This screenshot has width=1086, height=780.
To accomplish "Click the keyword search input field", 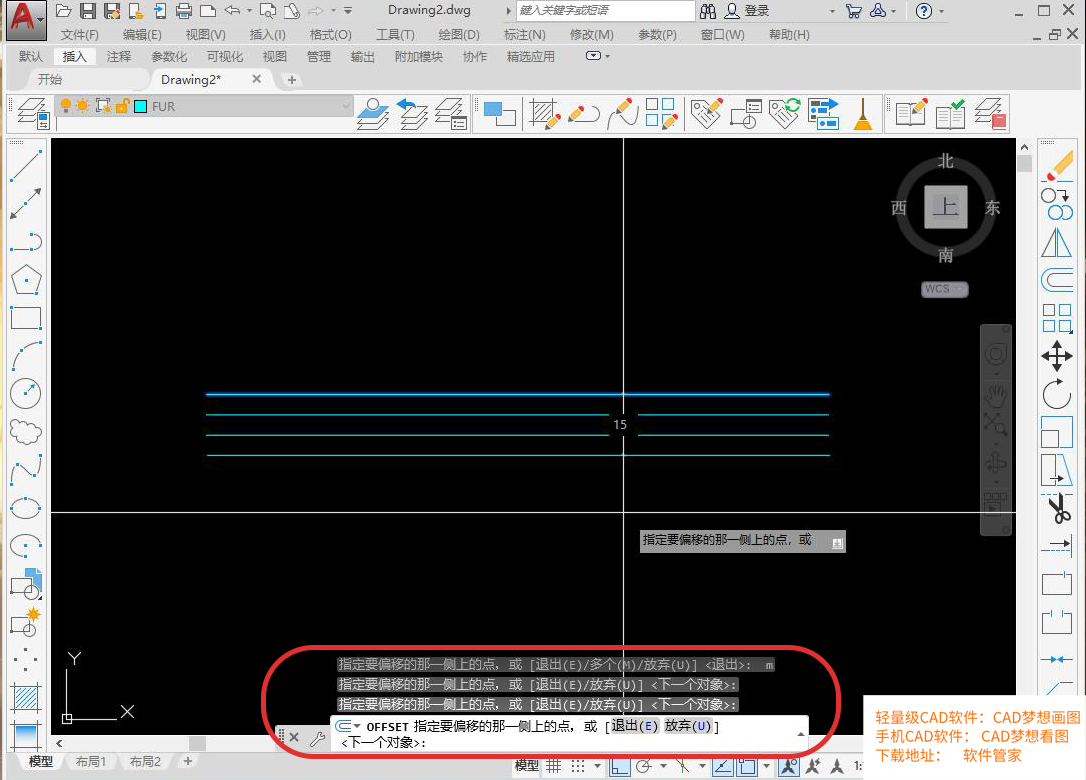I will pos(605,10).
